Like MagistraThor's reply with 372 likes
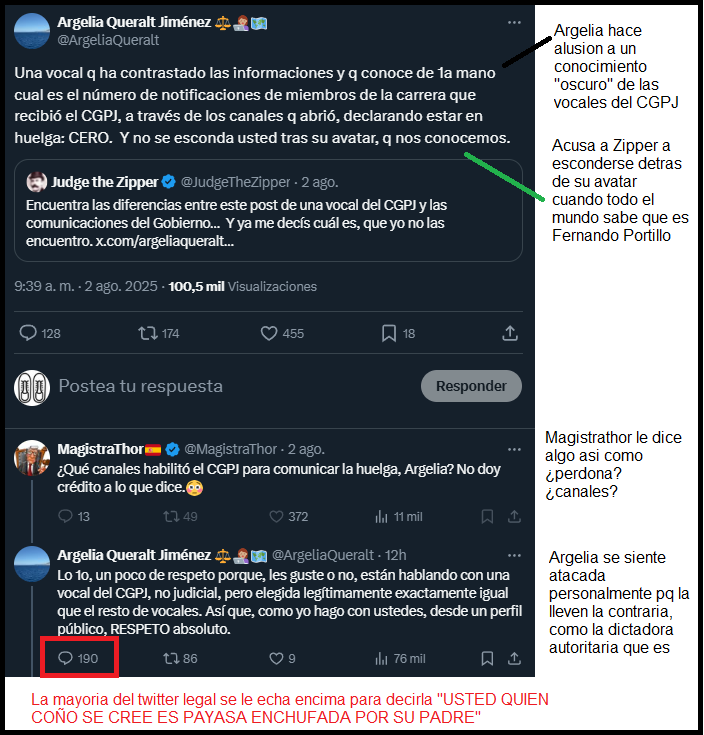 (277, 516)
